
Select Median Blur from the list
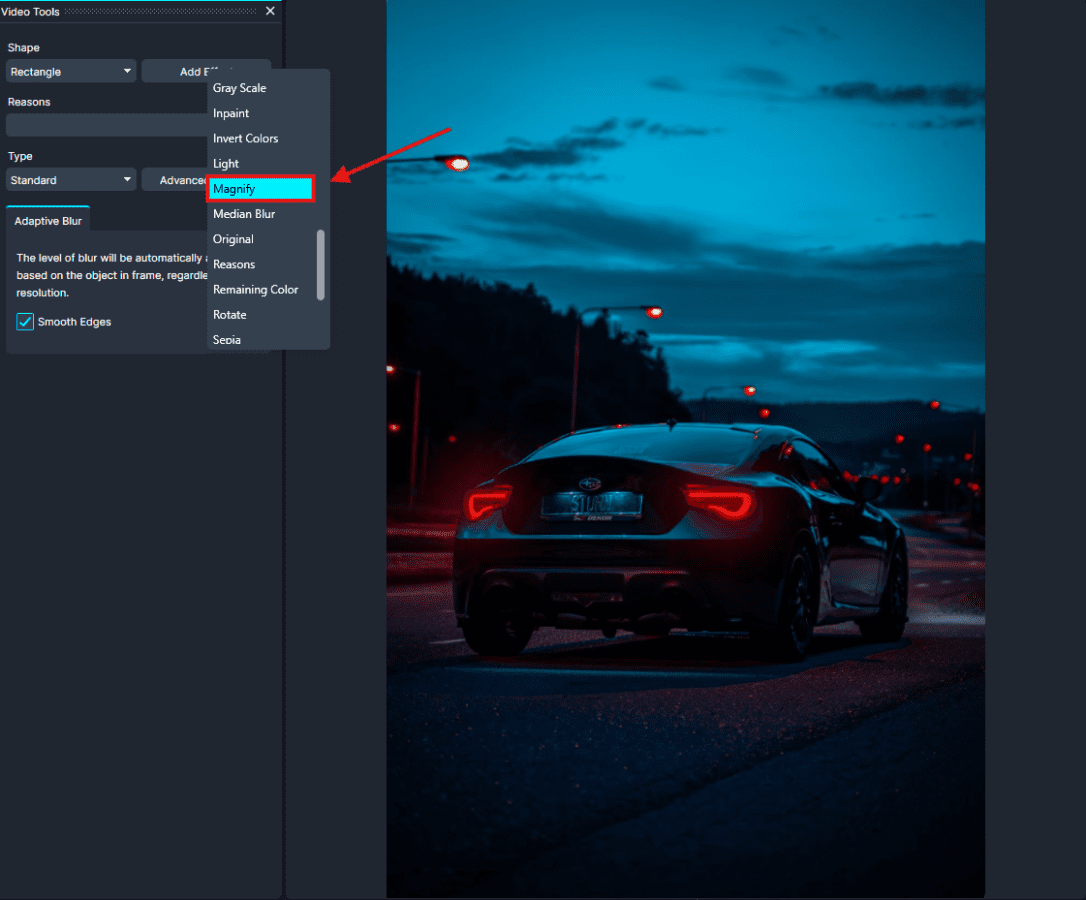(x=243, y=214)
